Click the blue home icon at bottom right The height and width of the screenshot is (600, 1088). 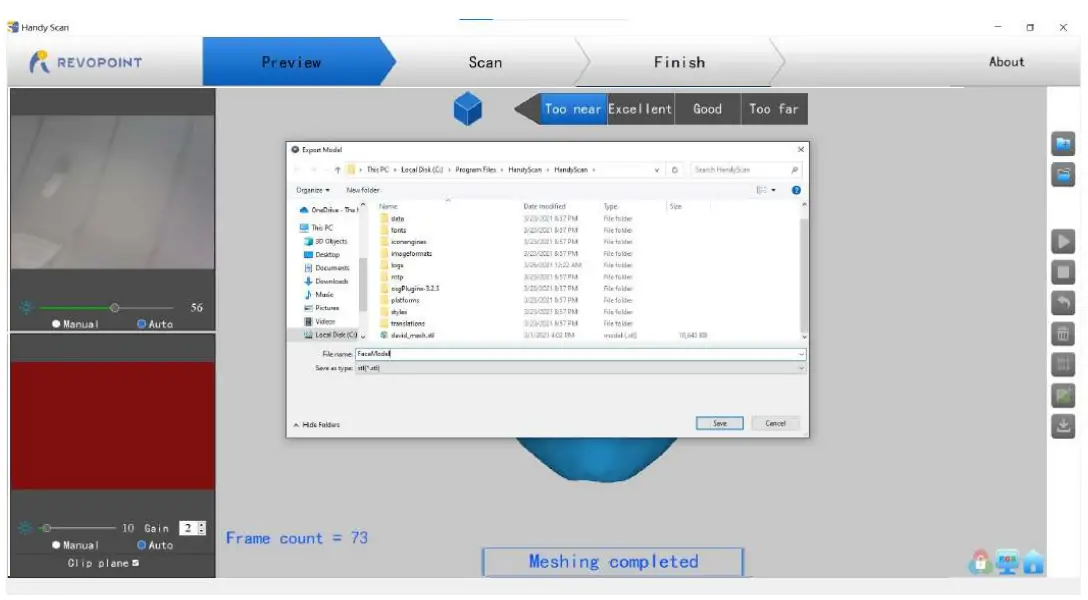pos(1033,562)
